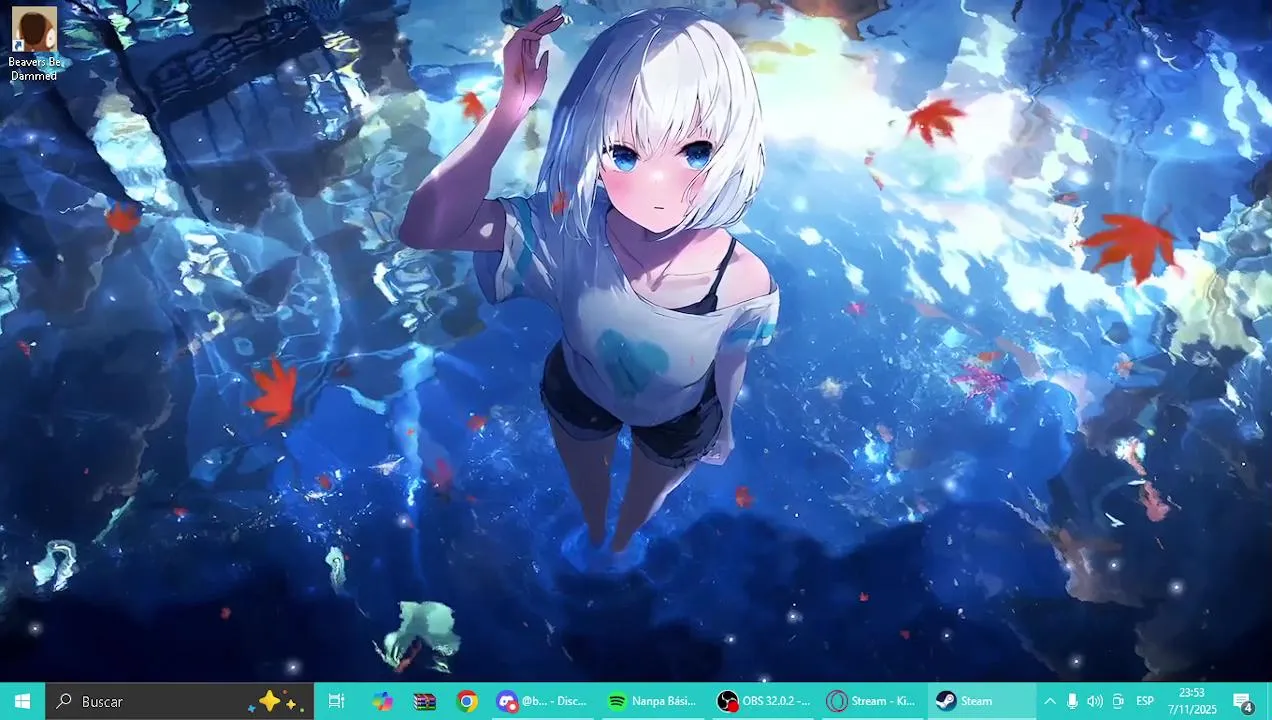Switch to the Steam taskbar window
1272x720 pixels.
point(983,701)
